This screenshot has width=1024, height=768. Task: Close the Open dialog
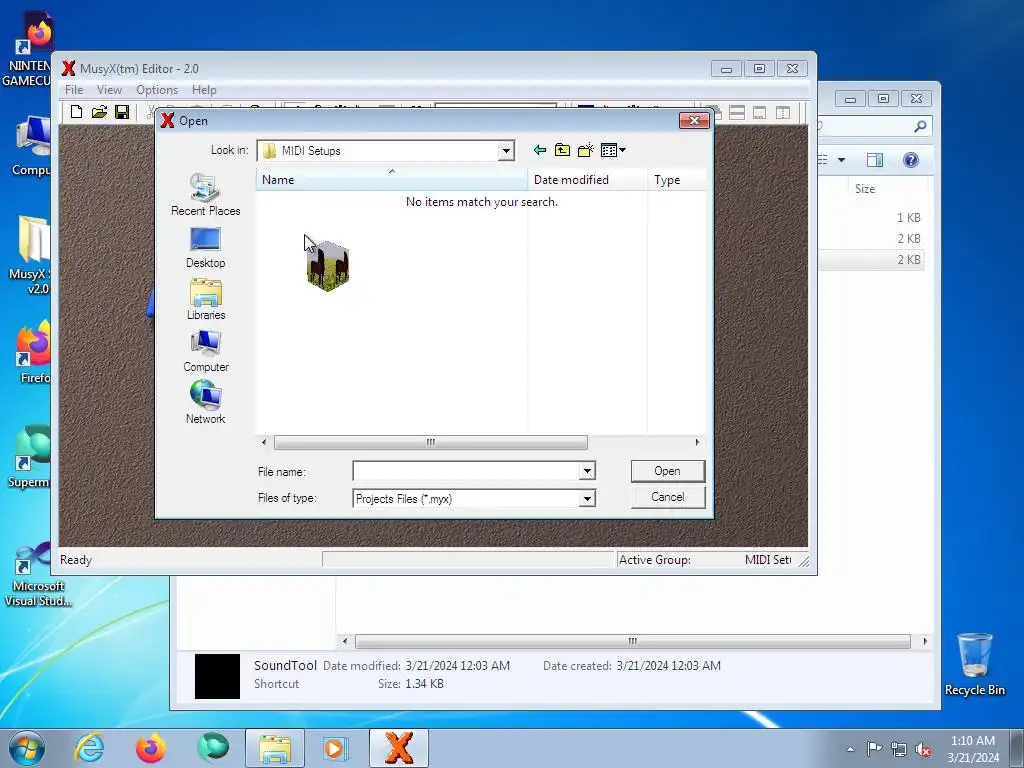[x=694, y=120]
